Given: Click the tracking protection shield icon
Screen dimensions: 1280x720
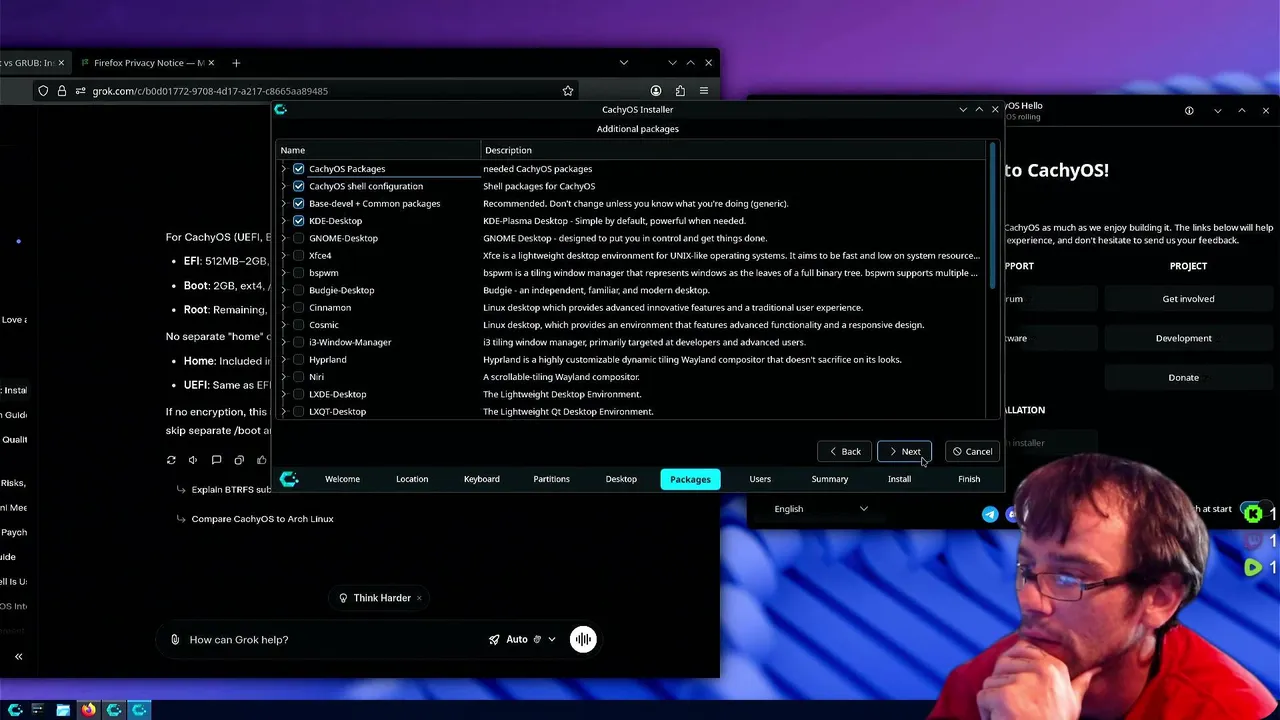Looking at the screenshot, I should pyautogui.click(x=43, y=91).
